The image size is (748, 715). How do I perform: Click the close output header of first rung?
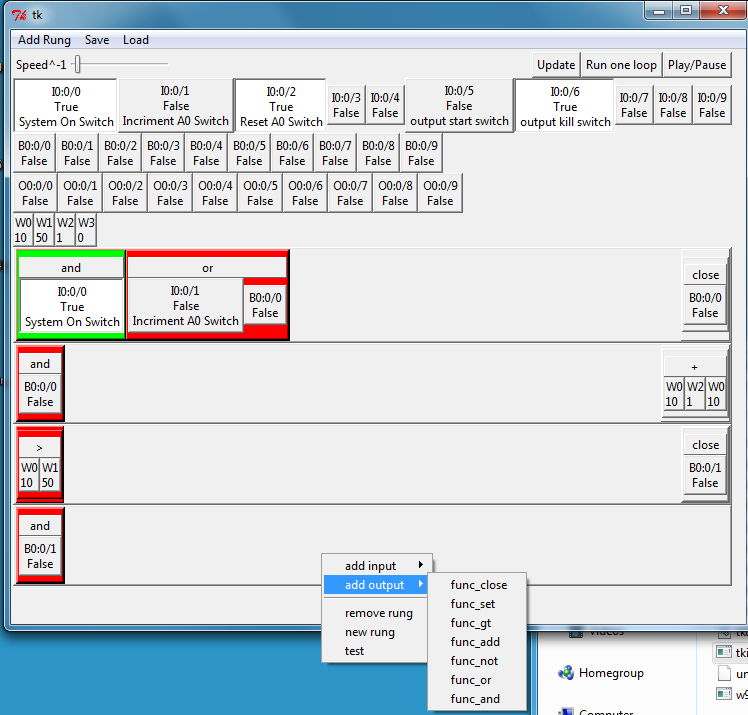[705, 275]
